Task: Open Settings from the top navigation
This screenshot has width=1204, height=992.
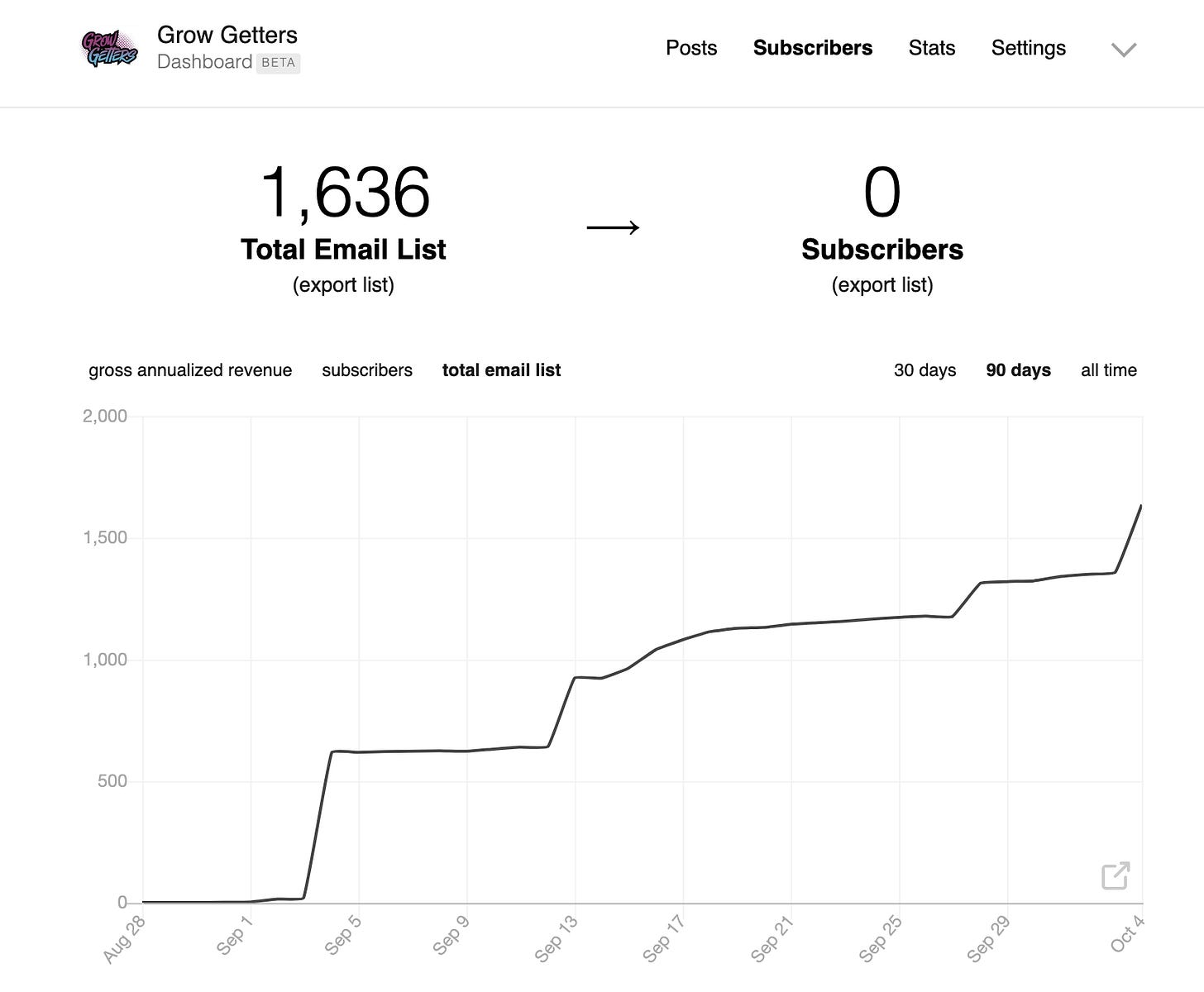Action: pyautogui.click(x=1028, y=48)
